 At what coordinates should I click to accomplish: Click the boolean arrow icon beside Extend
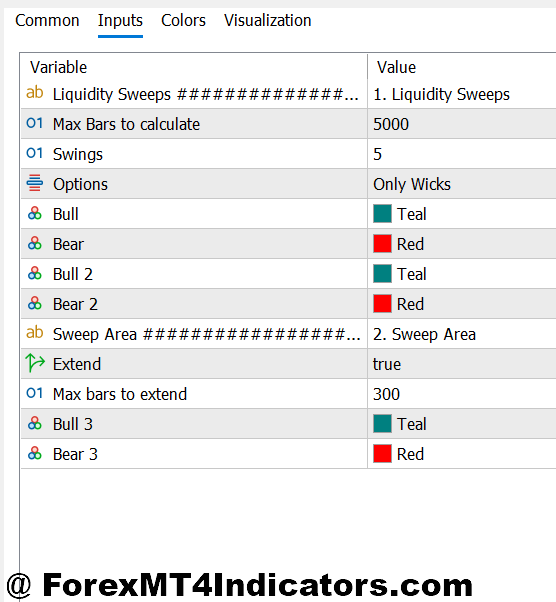pyautogui.click(x=35, y=363)
